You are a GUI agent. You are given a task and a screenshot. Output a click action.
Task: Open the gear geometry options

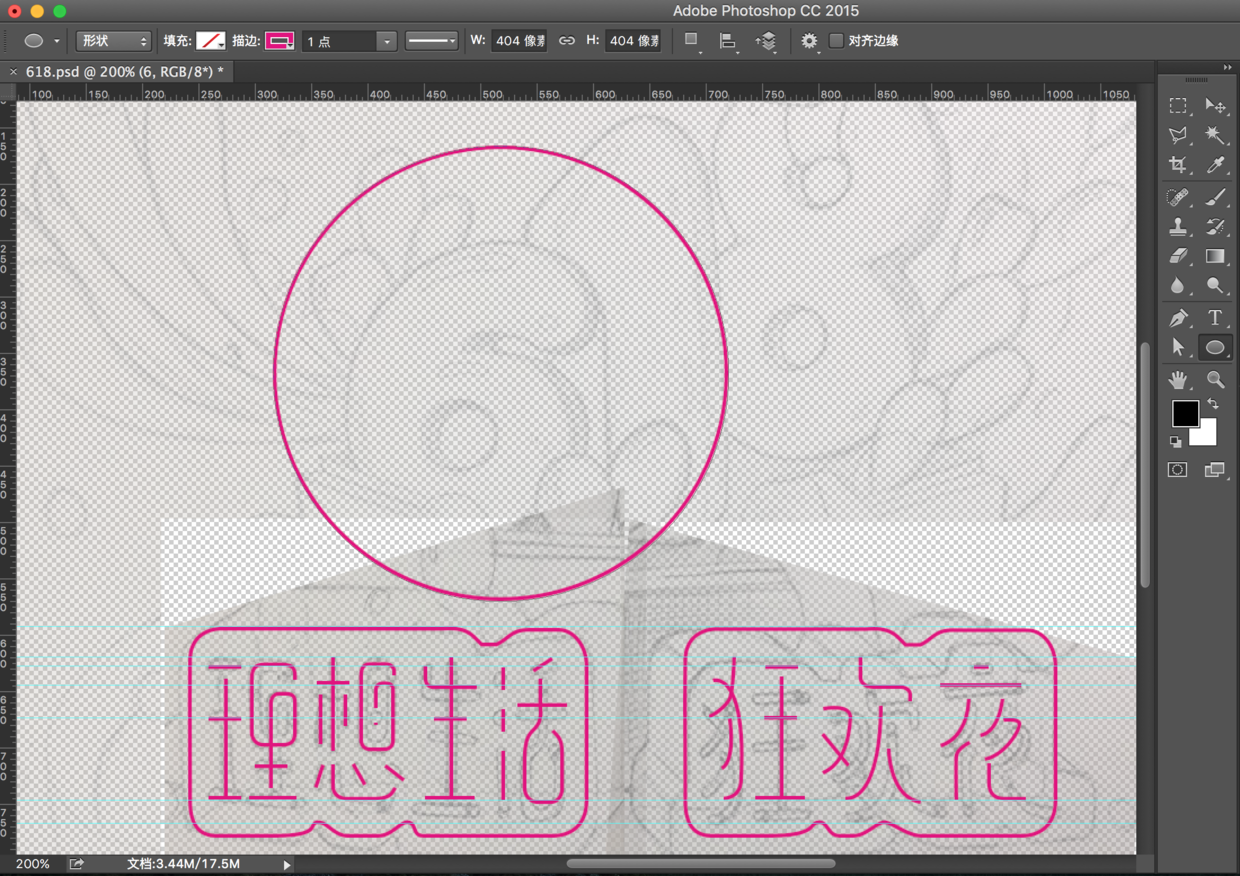coord(809,41)
